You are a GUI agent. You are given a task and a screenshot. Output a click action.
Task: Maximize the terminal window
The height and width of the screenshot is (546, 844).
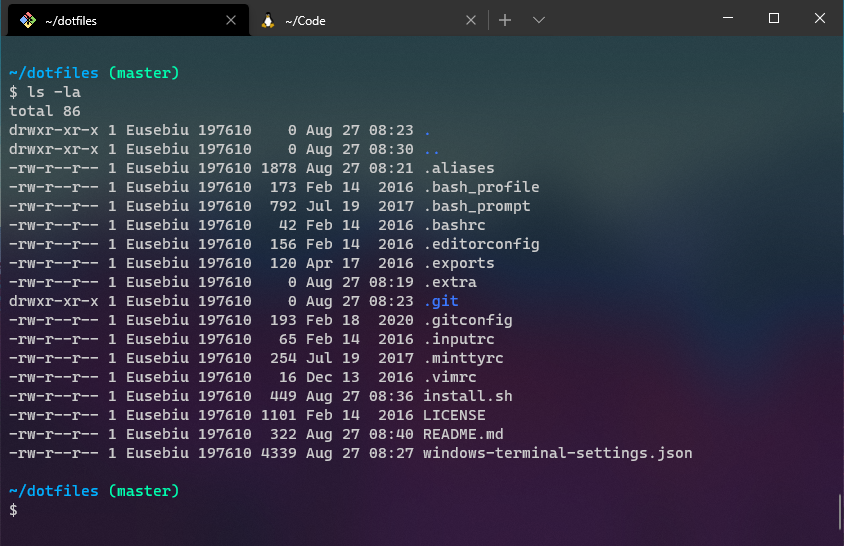[773, 18]
